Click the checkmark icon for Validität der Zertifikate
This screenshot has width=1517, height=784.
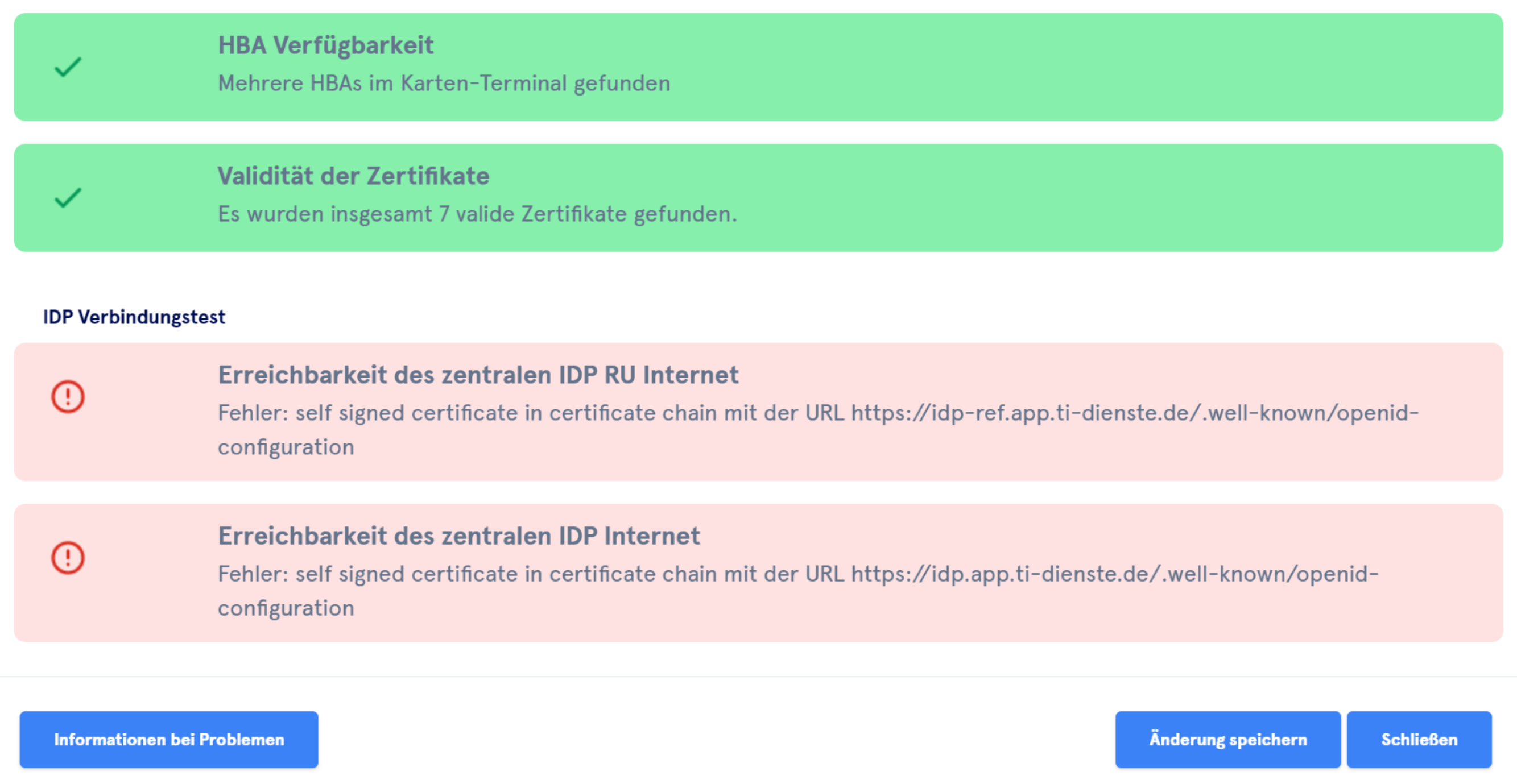pos(68,198)
